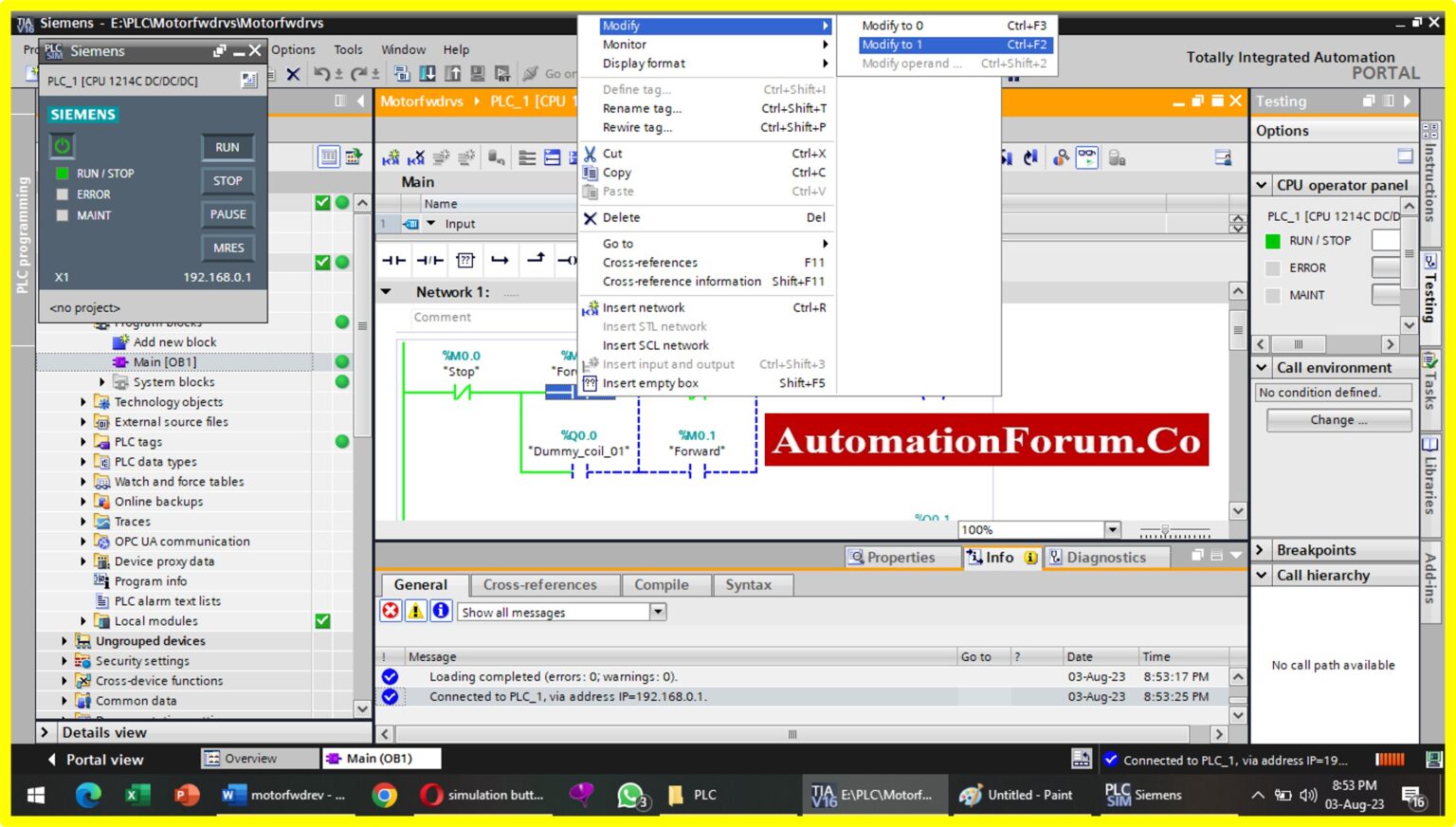Viewport: 1456px width, 827px height.
Task: Click the Monitoring on/off glasses icon
Action: 1086,156
